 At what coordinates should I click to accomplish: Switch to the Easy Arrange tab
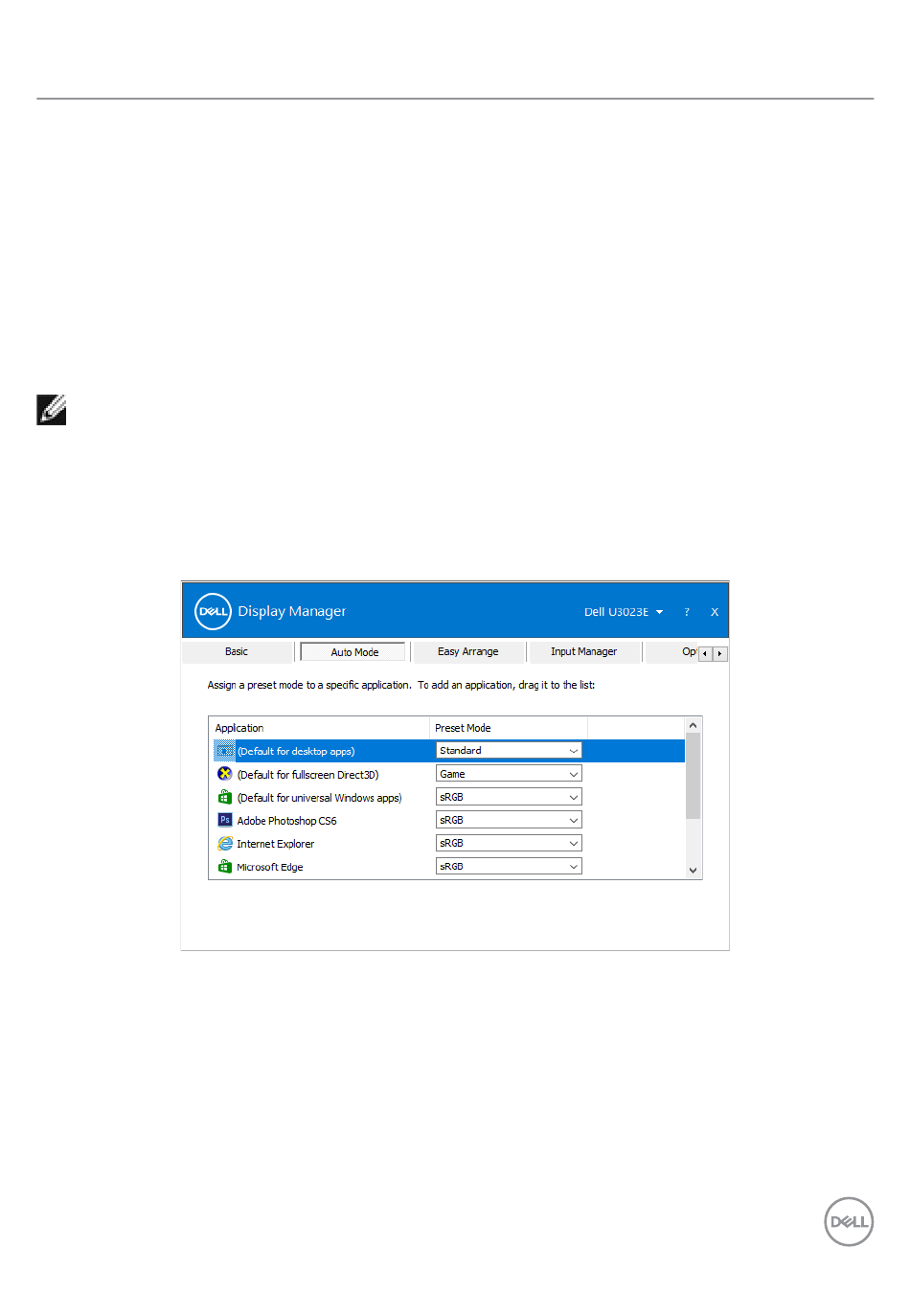(x=468, y=652)
